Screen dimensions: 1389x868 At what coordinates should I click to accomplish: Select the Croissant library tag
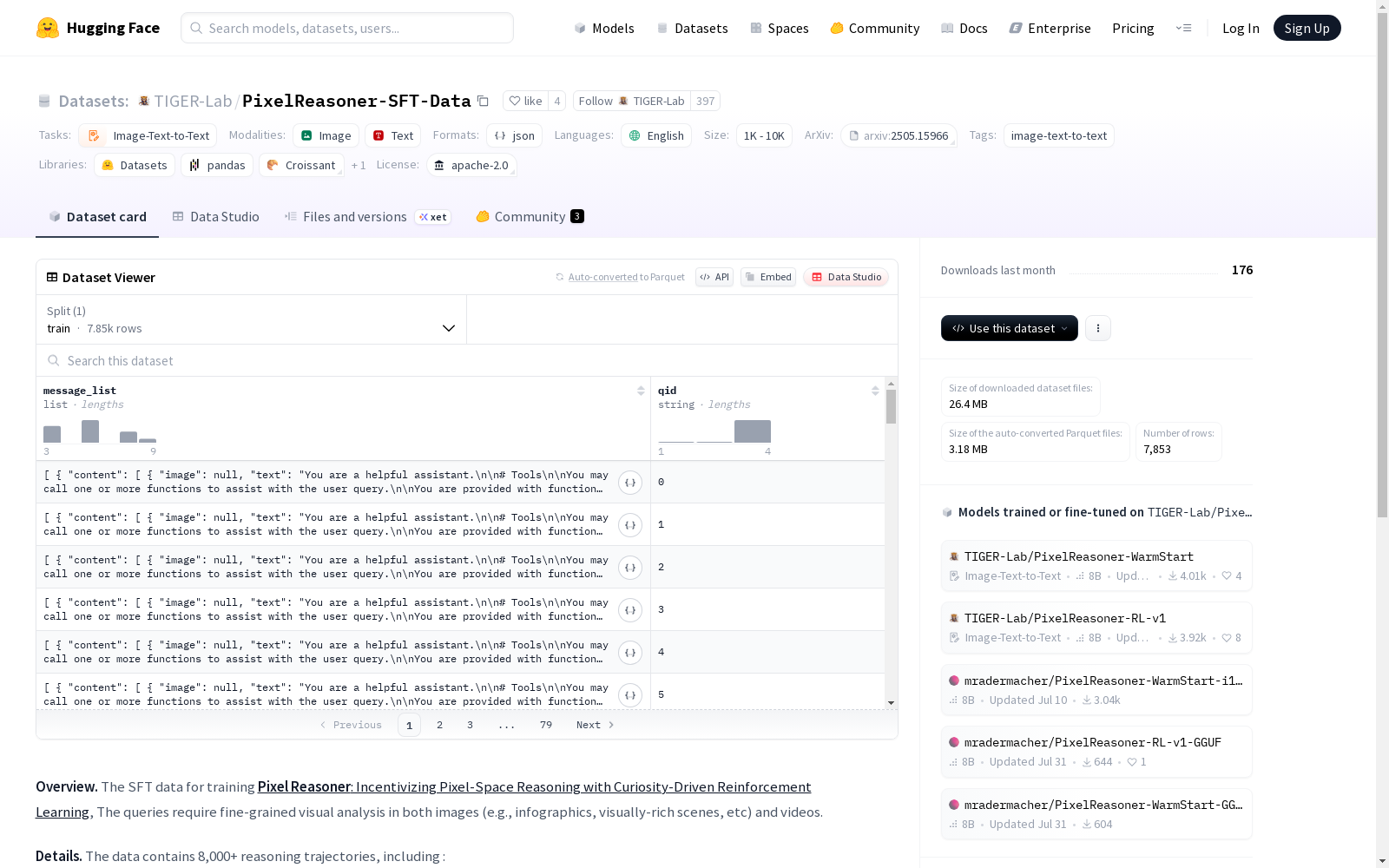[301, 165]
